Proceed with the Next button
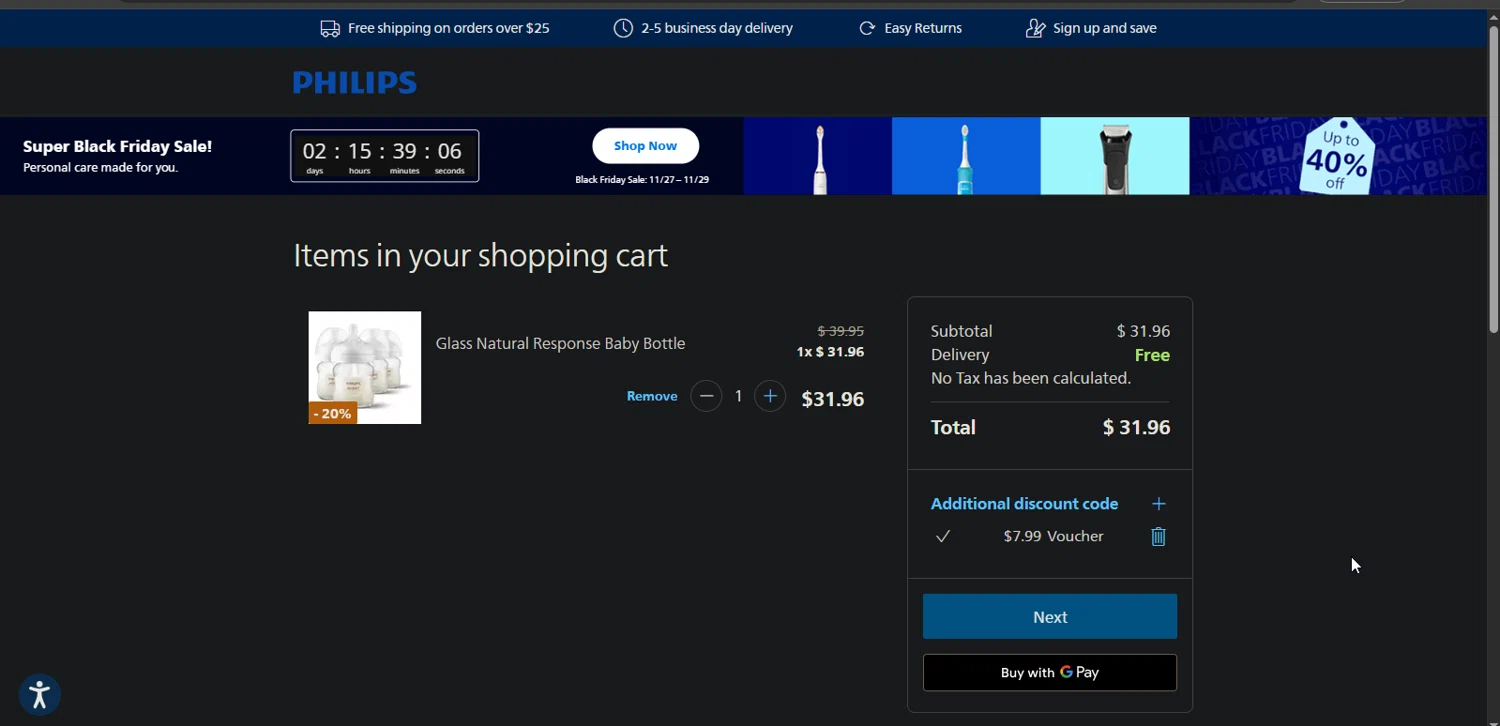The height and width of the screenshot is (726, 1500). click(1050, 617)
